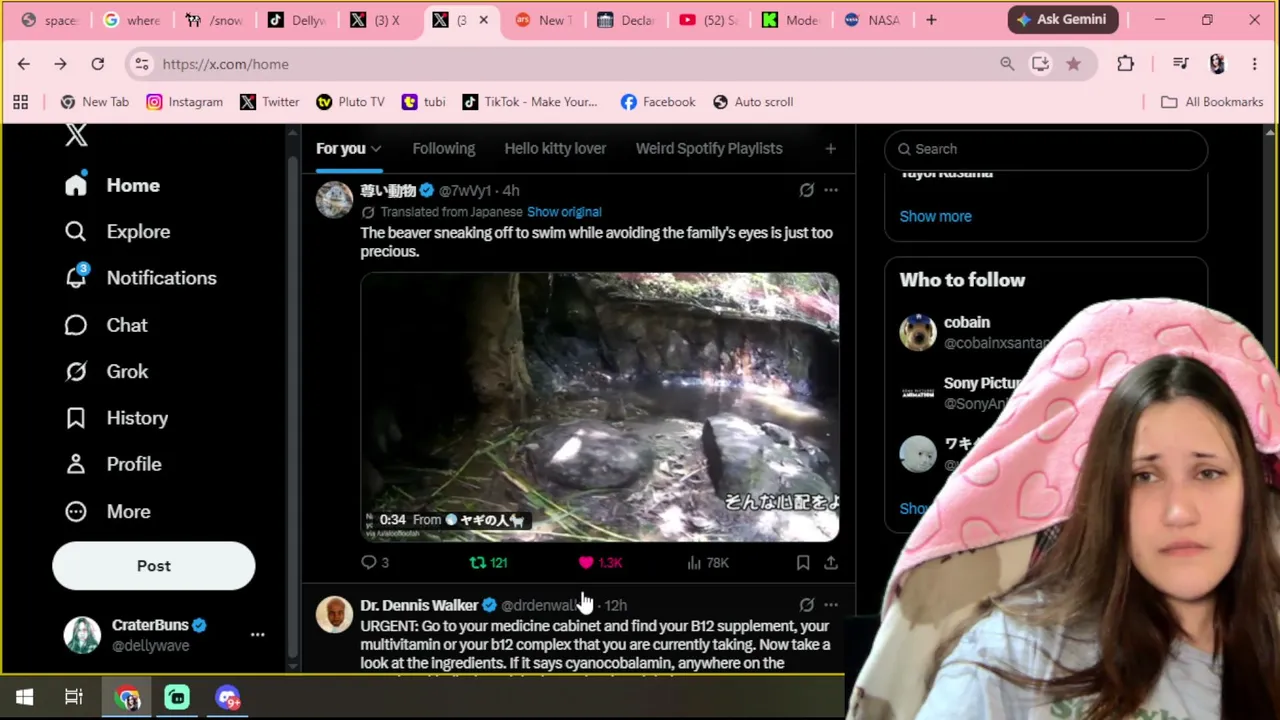Open the Pluto TV bookmark
1280x720 pixels.
pyautogui.click(x=350, y=102)
